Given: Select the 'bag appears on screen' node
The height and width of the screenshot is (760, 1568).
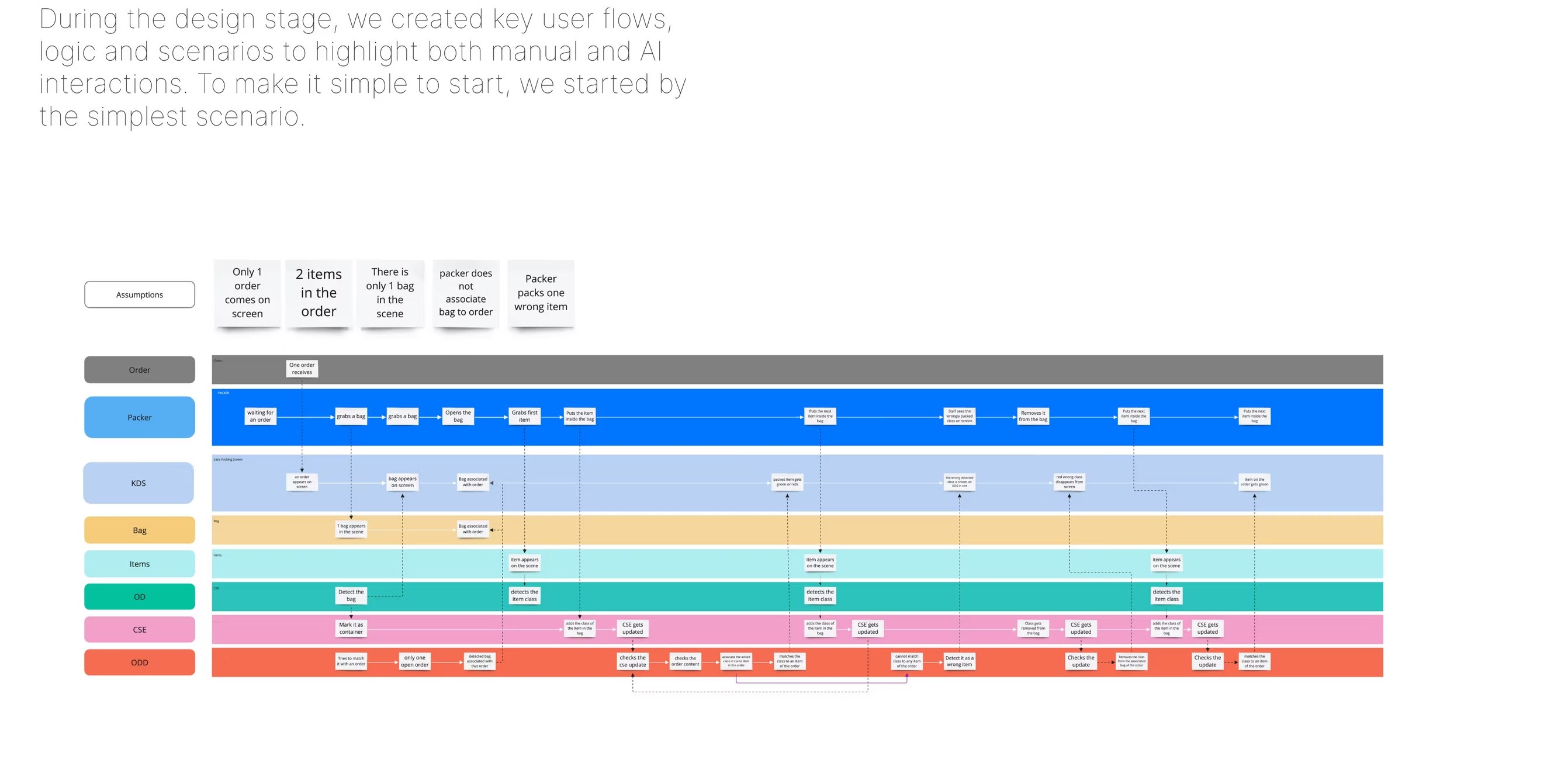Looking at the screenshot, I should point(402,483).
